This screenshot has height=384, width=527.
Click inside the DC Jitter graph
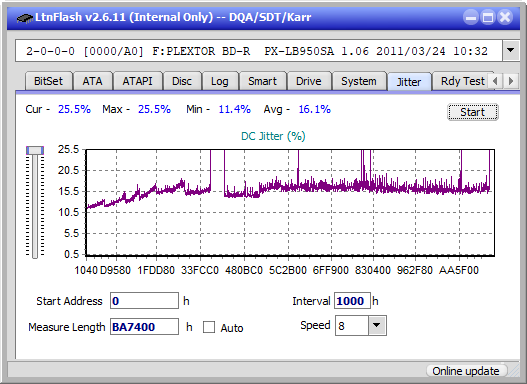[x=290, y=203]
